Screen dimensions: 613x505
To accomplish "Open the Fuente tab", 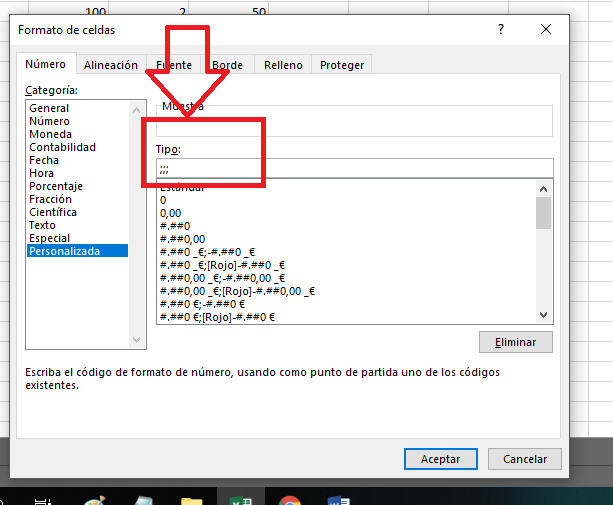I will [x=174, y=65].
